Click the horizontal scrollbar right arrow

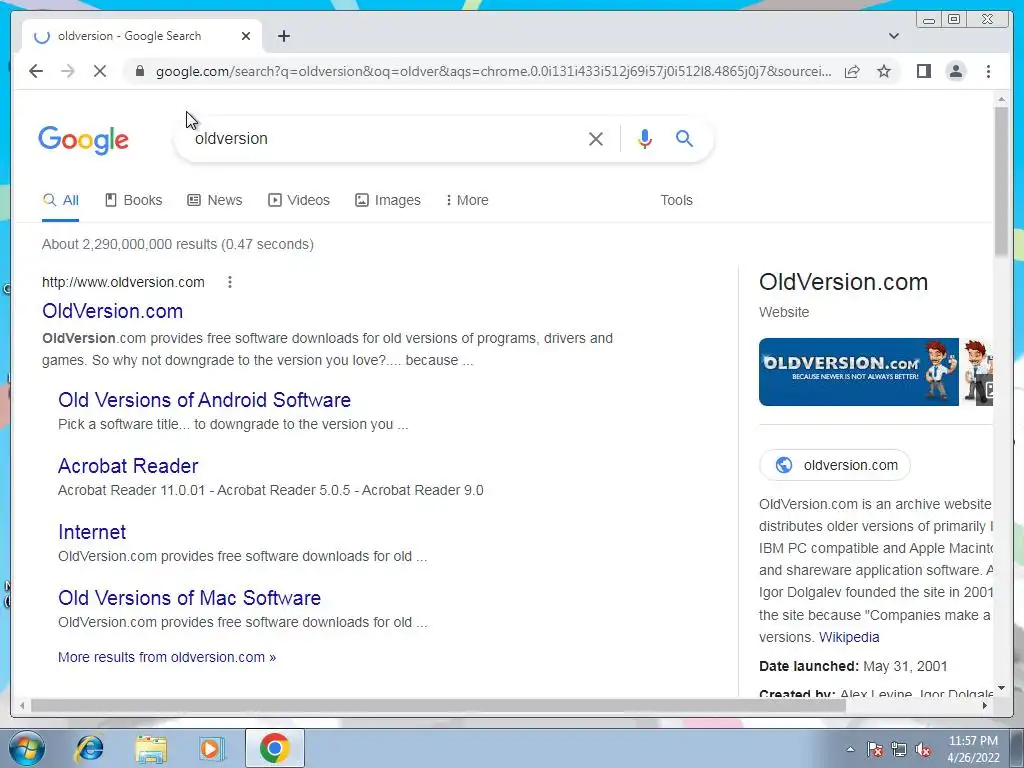coord(985,705)
